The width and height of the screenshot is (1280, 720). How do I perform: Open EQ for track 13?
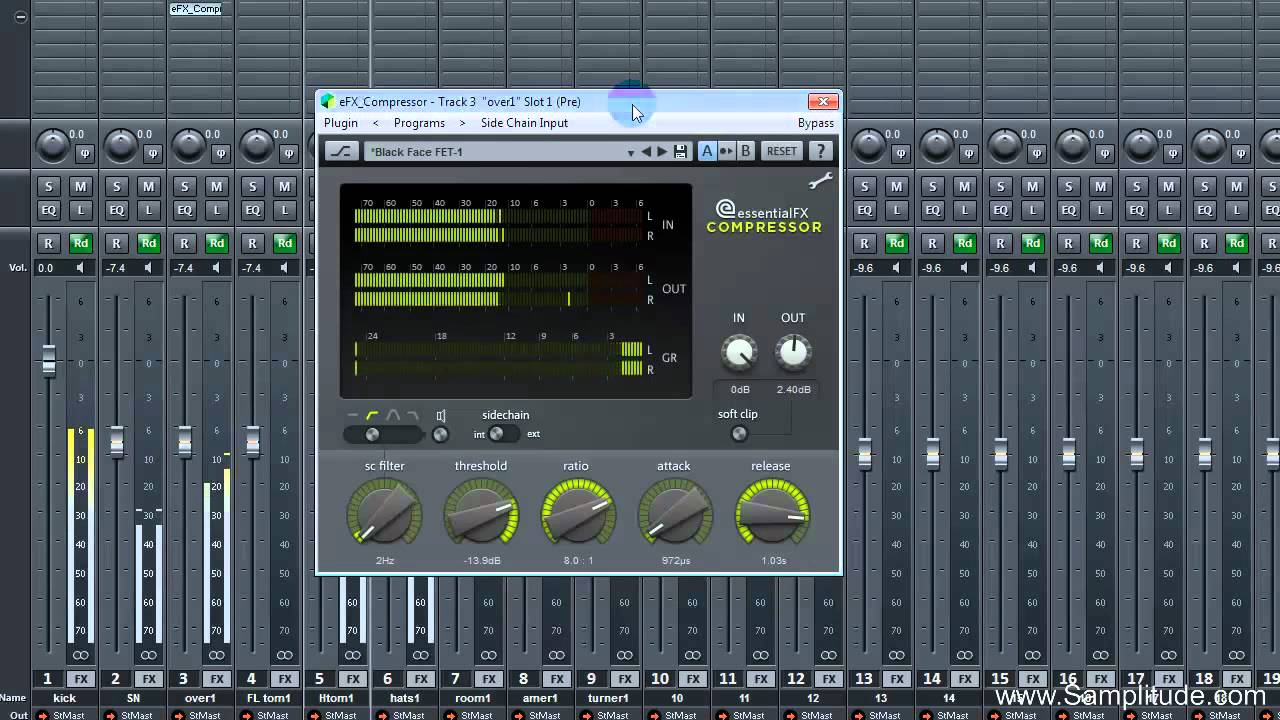(864, 210)
